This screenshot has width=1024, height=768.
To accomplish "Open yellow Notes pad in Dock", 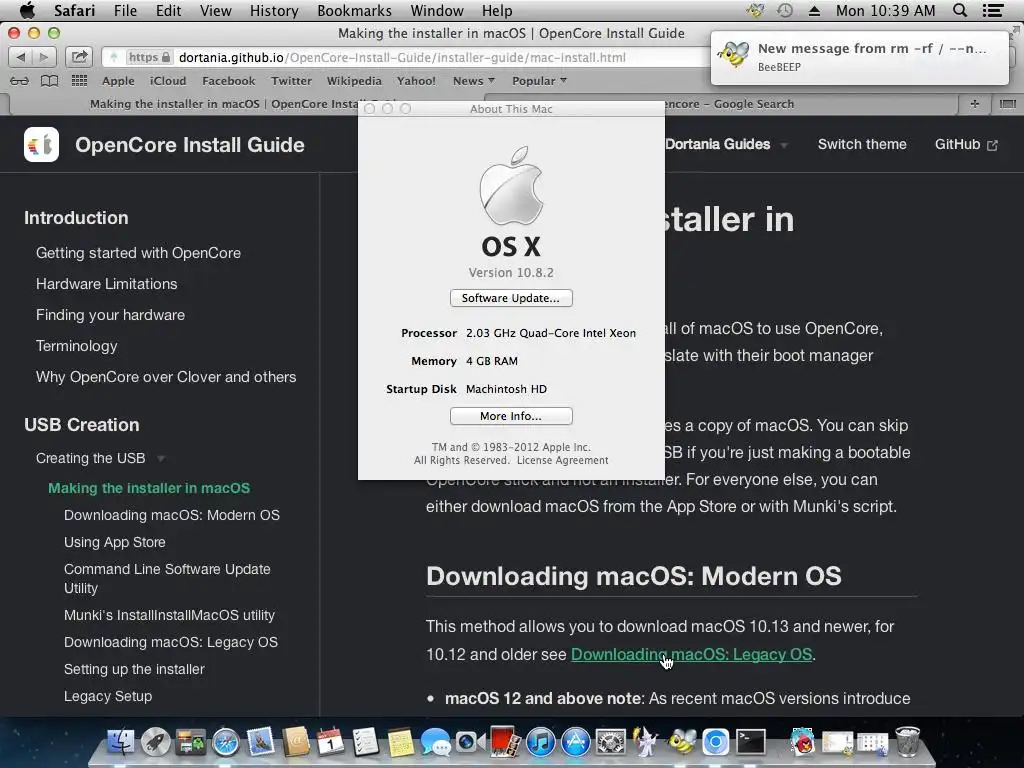I will [x=400, y=742].
